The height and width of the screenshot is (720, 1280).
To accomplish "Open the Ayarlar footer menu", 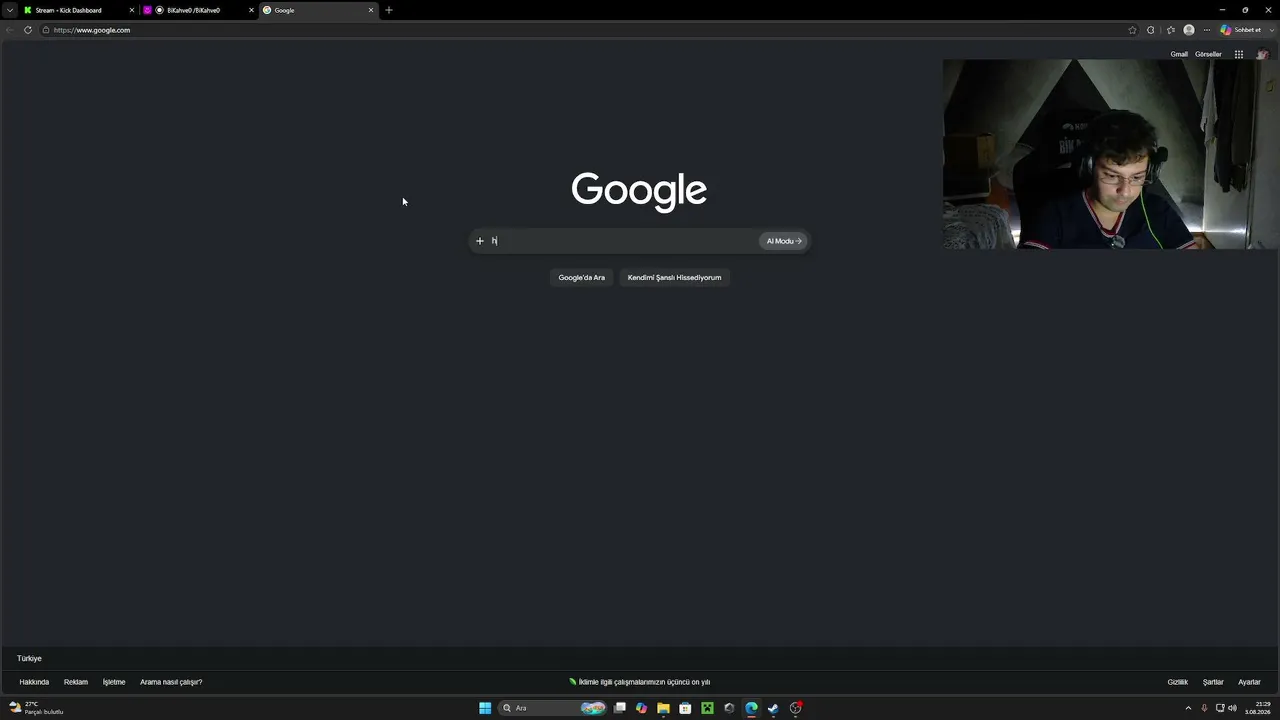I will coord(1249,682).
